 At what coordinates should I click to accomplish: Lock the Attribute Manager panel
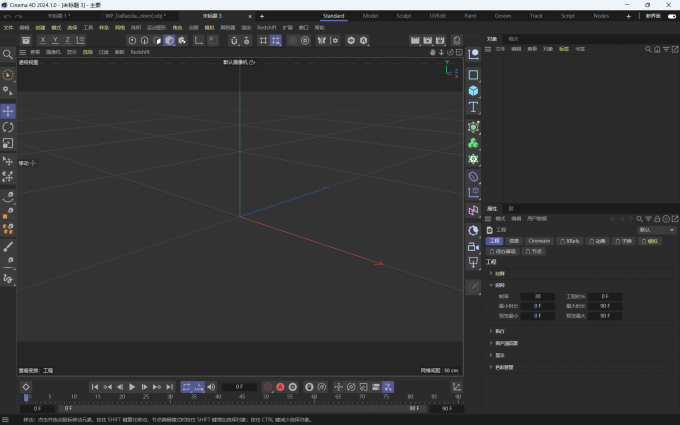(x=657, y=219)
